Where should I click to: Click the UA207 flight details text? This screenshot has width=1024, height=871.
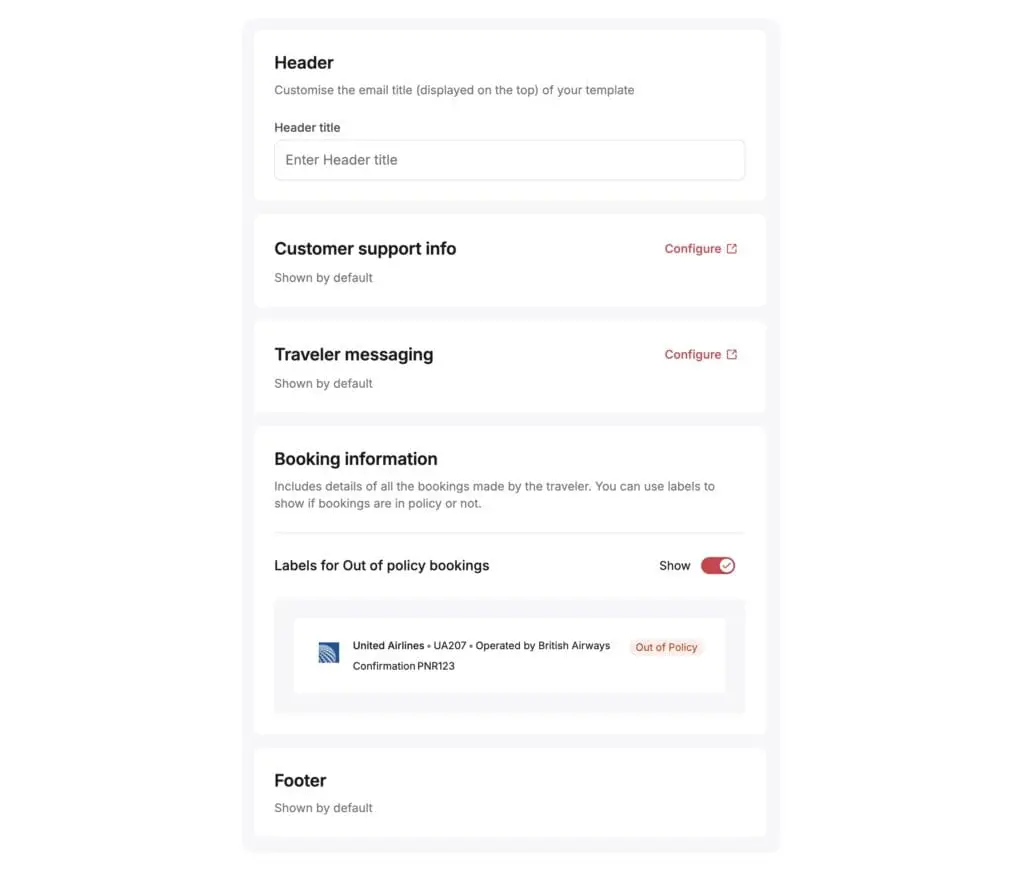click(480, 645)
